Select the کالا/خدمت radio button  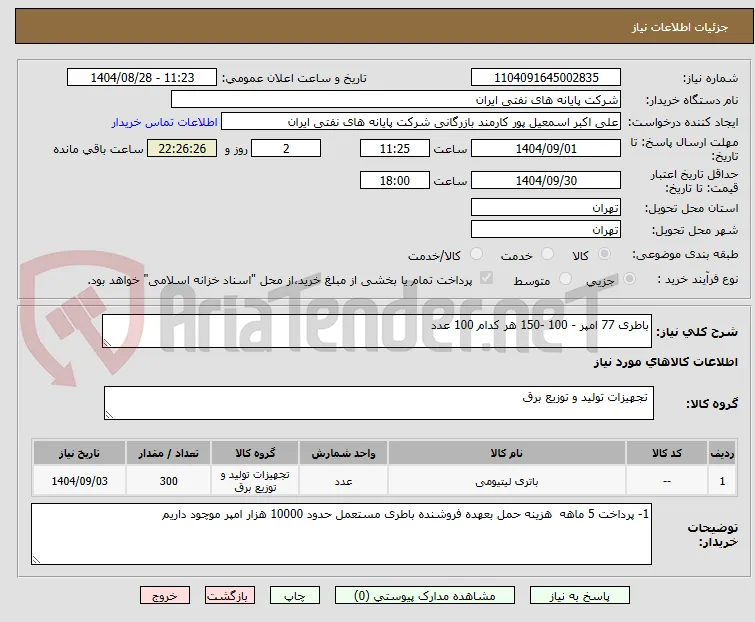476,254
